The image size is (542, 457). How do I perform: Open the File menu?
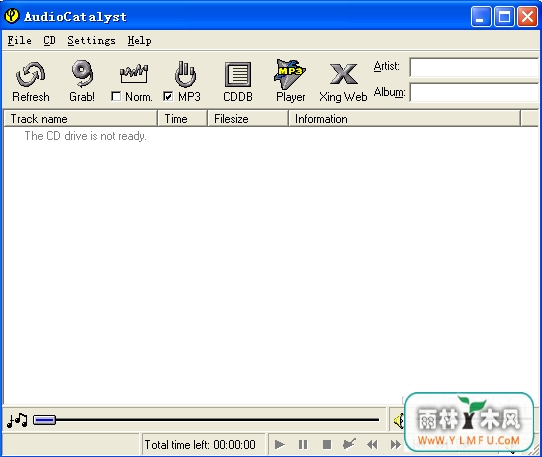19,40
